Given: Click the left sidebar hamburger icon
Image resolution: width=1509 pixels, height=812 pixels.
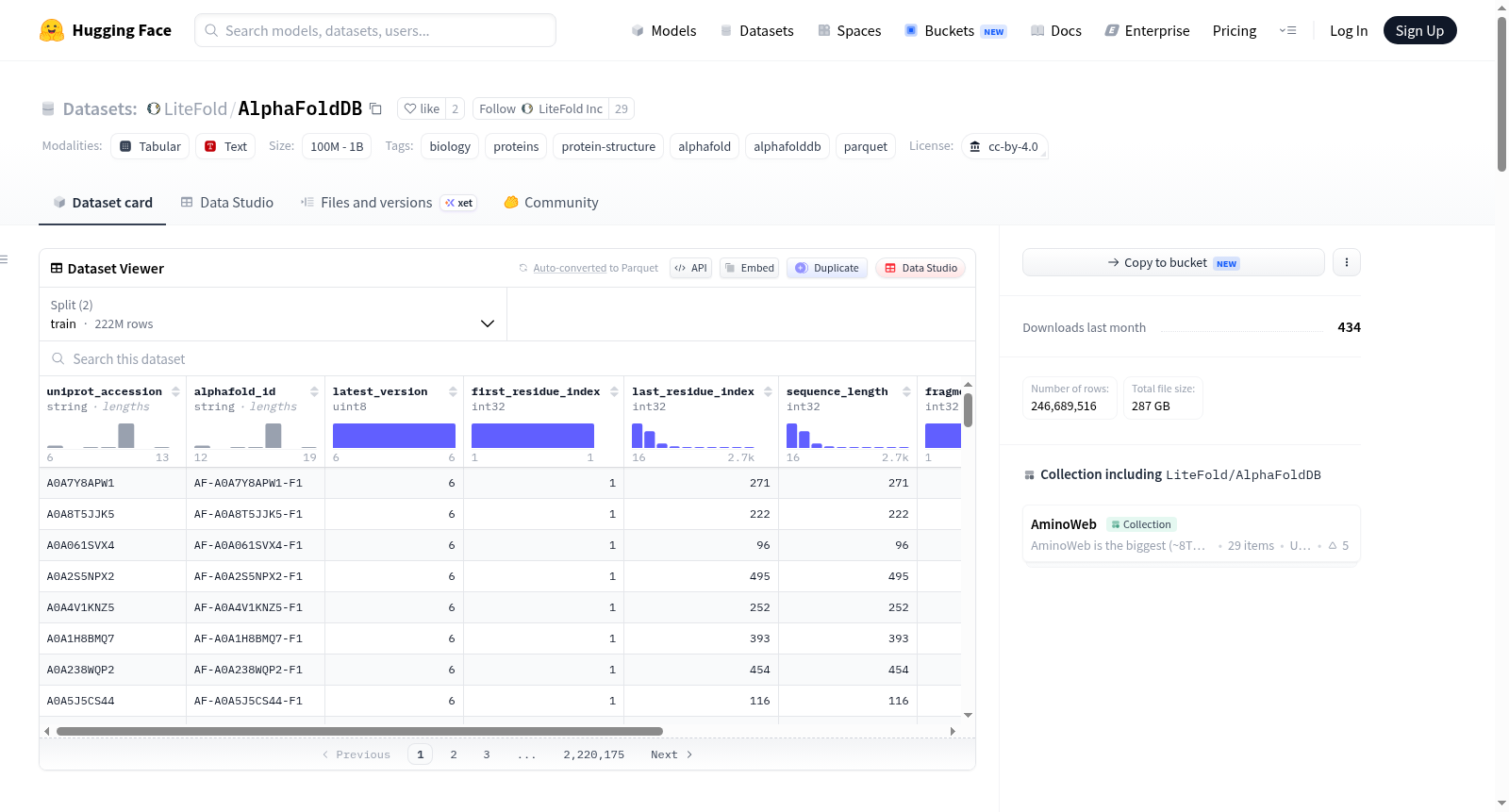Looking at the screenshot, I should [4, 259].
